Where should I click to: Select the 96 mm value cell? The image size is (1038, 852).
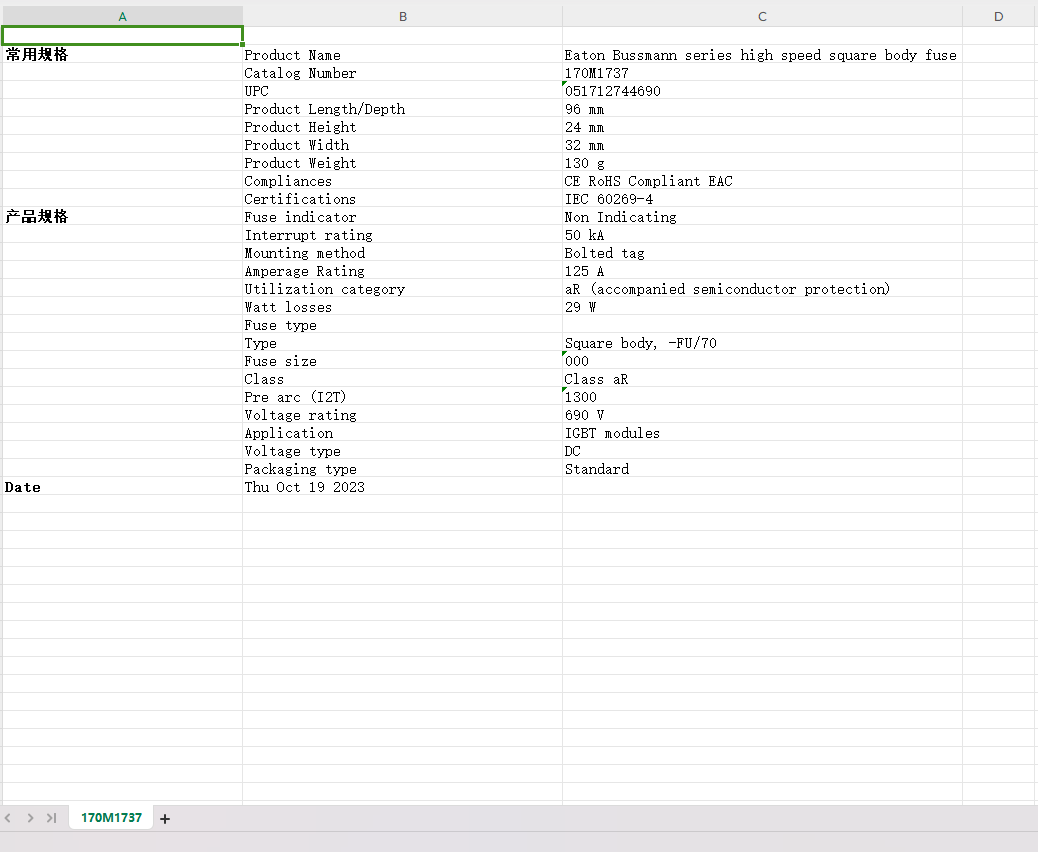coord(762,109)
